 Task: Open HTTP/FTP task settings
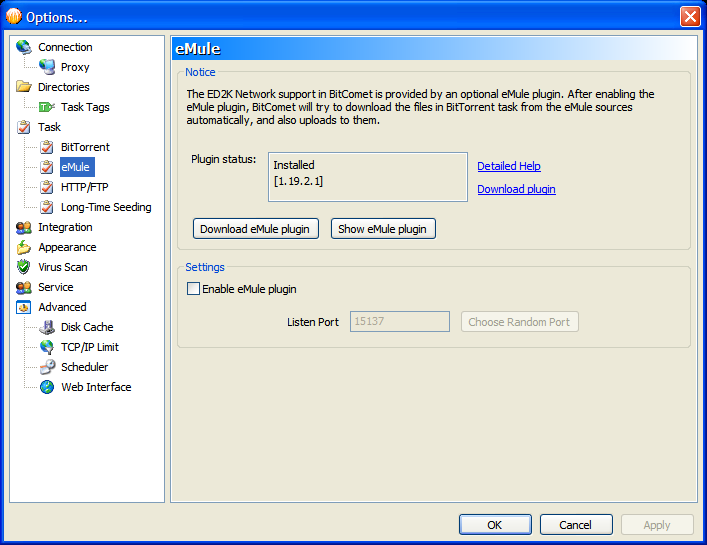(x=84, y=187)
